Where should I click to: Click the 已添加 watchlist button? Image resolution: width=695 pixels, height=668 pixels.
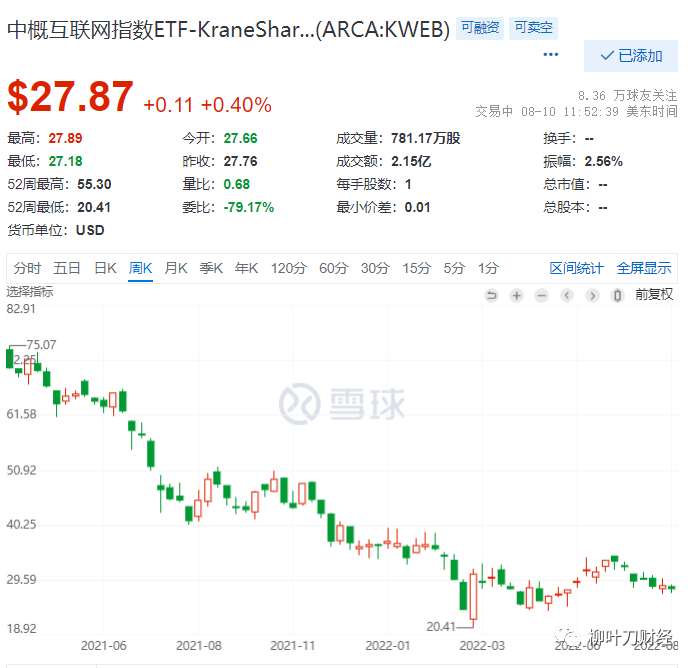631,56
